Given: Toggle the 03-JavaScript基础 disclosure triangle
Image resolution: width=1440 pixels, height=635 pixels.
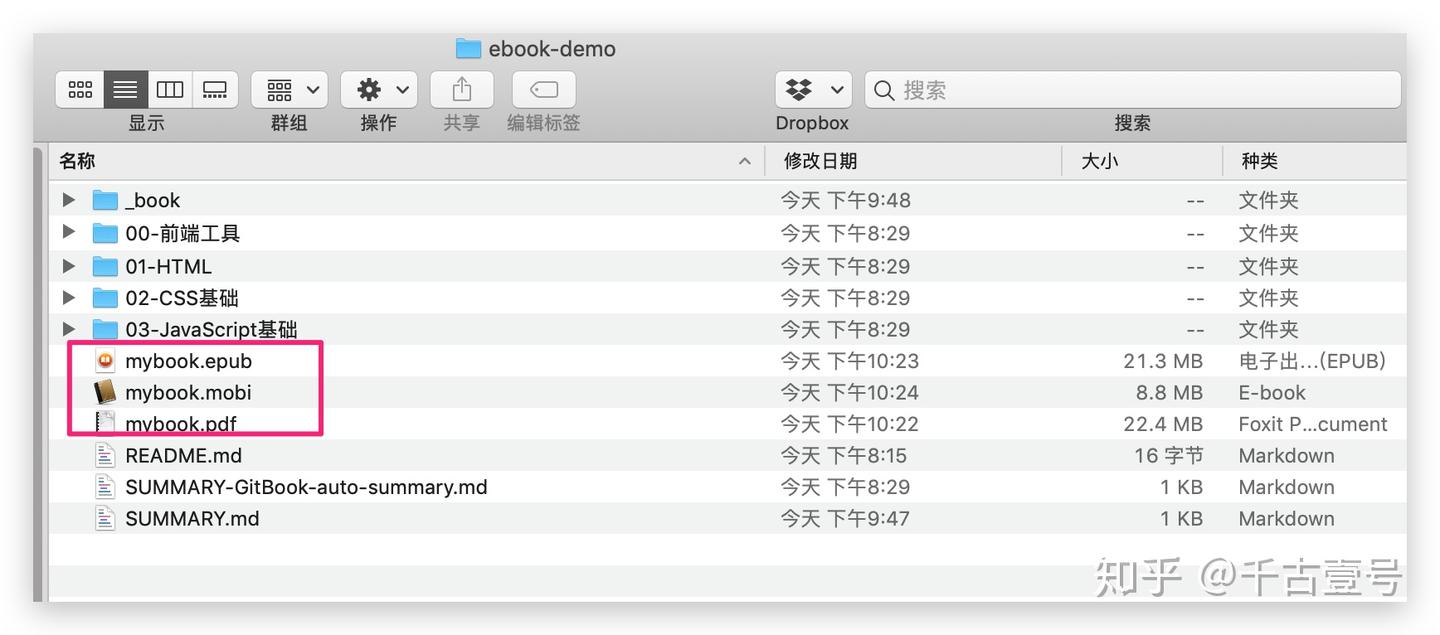Looking at the screenshot, I should coord(67,329).
